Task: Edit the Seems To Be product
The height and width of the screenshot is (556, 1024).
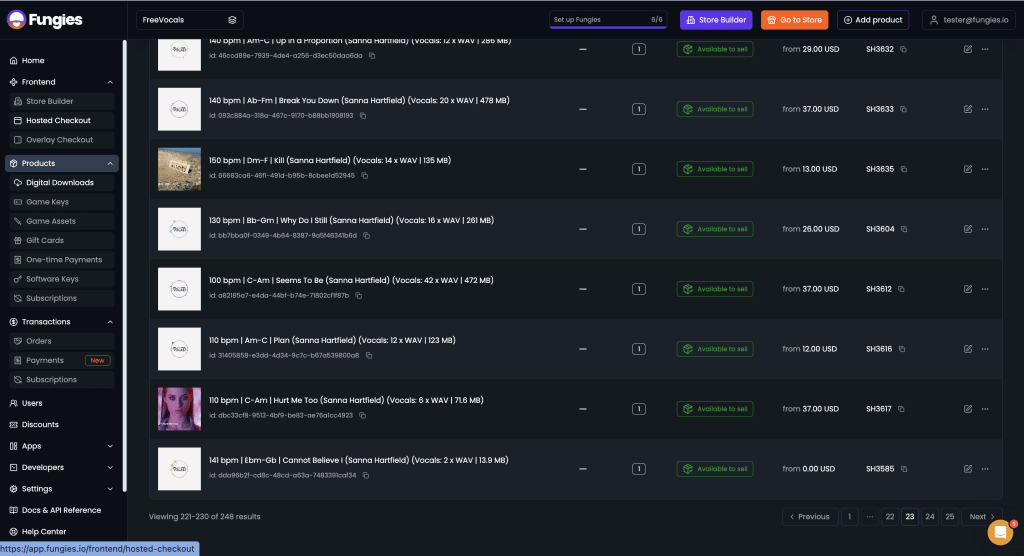Action: pos(968,289)
